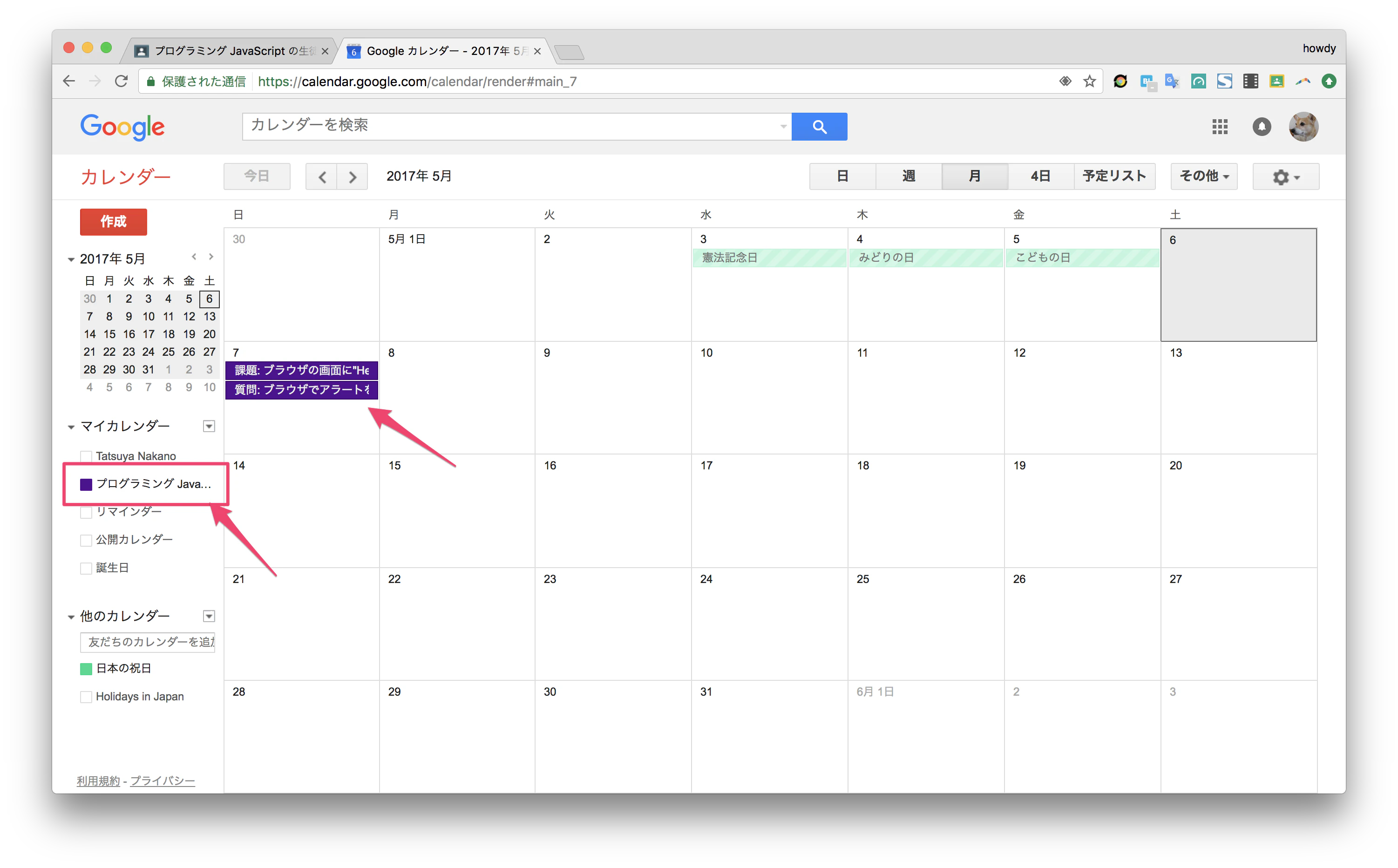Toggle the Tatsuya Nakano calendar checkbox
1398x868 pixels.
(86, 456)
